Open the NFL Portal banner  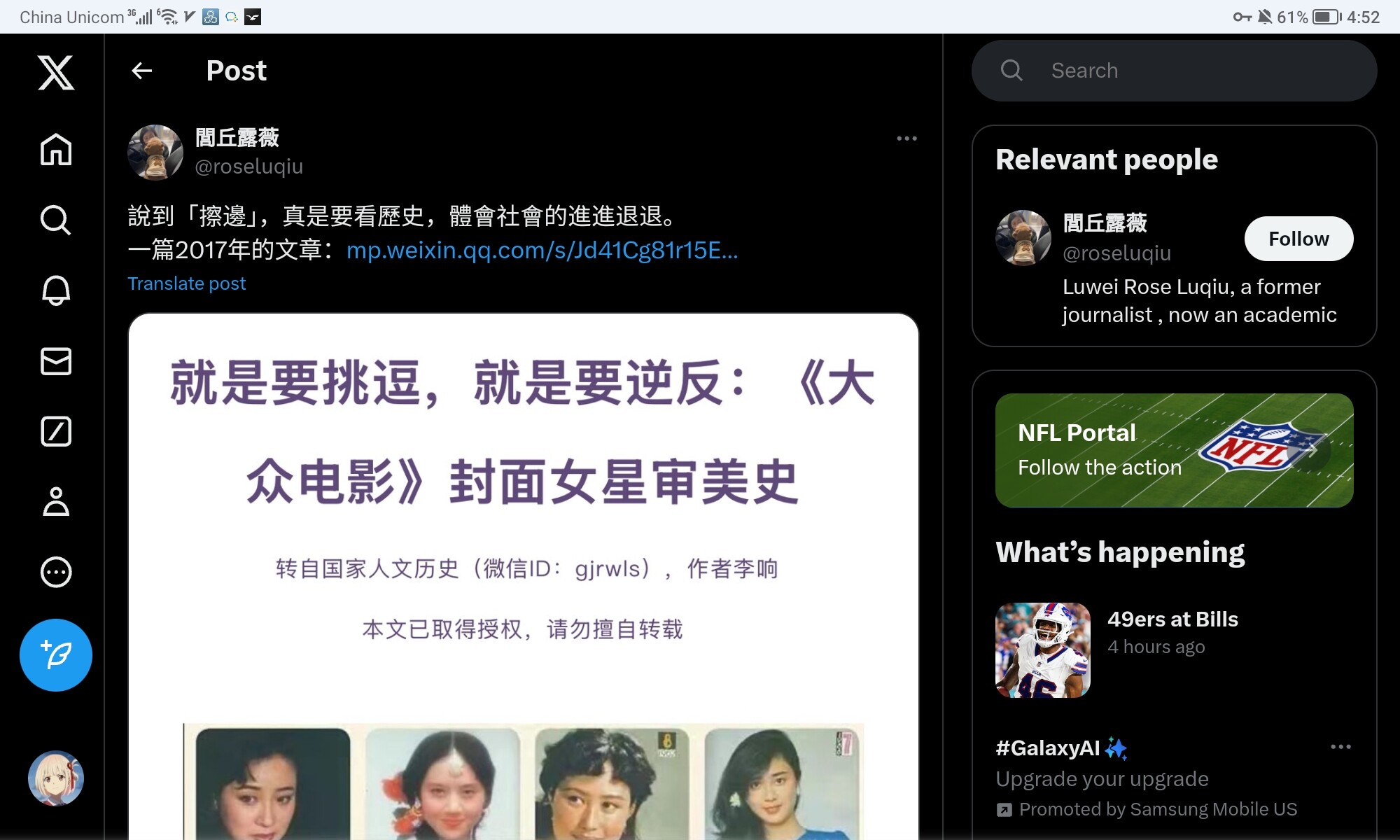[1173, 450]
